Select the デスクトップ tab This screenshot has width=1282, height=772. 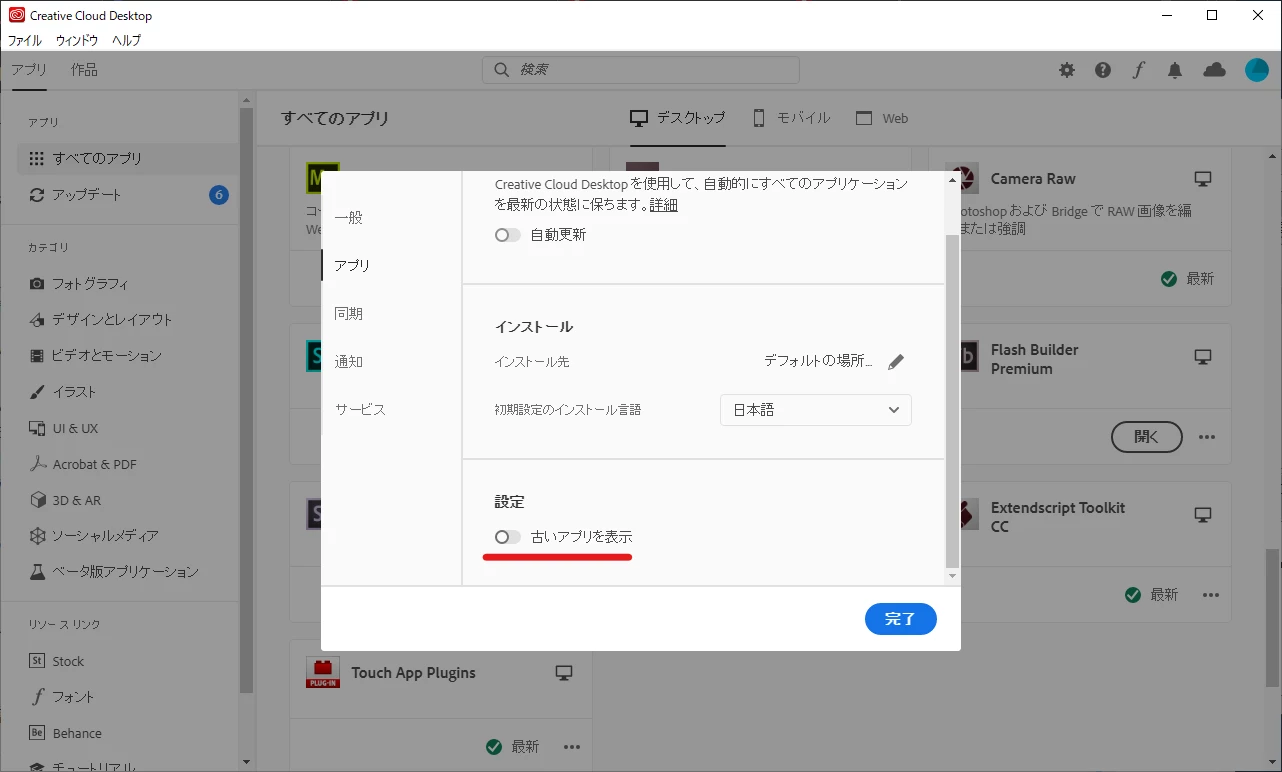pos(678,118)
